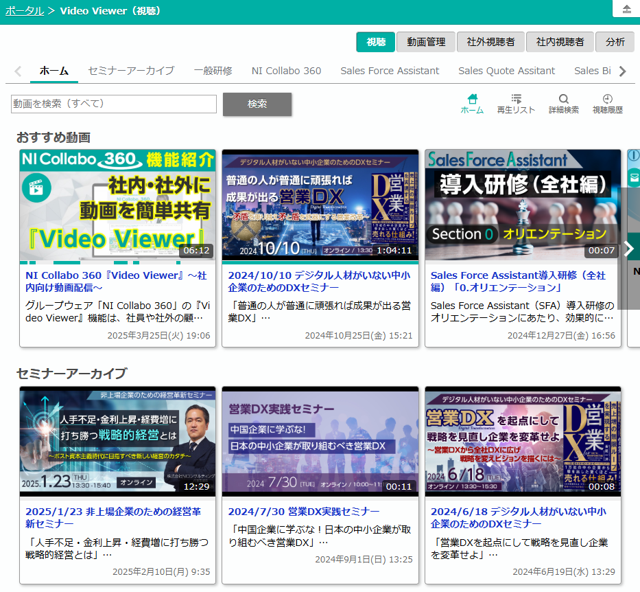Click the date 2024年6月19日(水) 13:29
Image resolution: width=640 pixels, height=592 pixels.
(x=564, y=572)
